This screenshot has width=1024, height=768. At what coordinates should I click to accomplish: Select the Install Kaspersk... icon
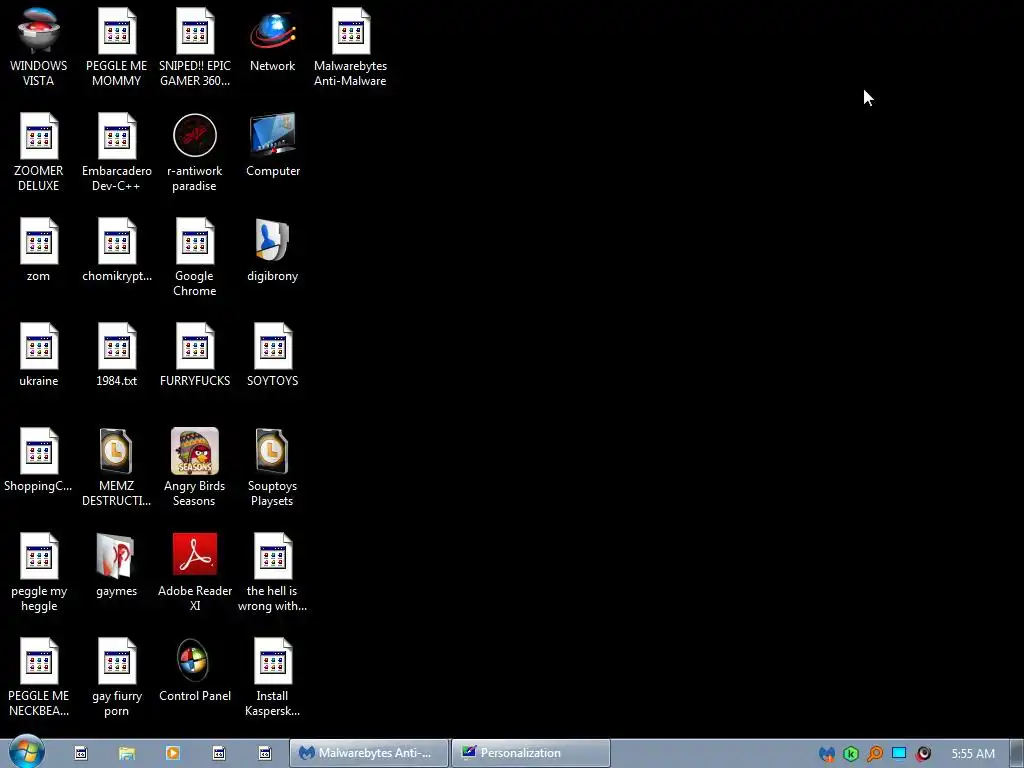[x=272, y=678]
